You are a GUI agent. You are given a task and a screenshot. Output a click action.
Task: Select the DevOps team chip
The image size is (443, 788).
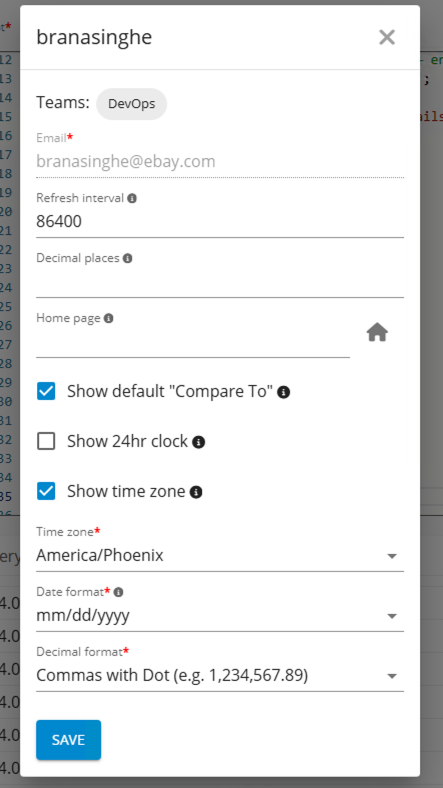[x=132, y=104]
